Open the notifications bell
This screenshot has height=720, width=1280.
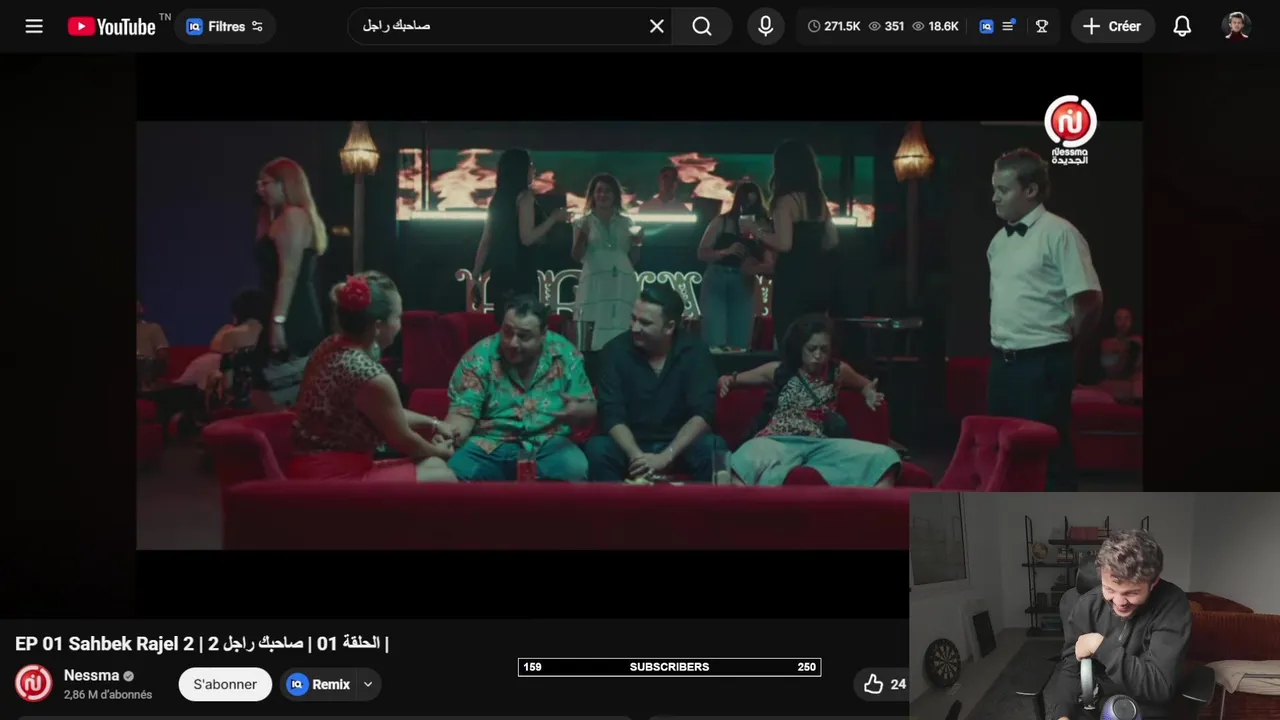coord(1182,26)
